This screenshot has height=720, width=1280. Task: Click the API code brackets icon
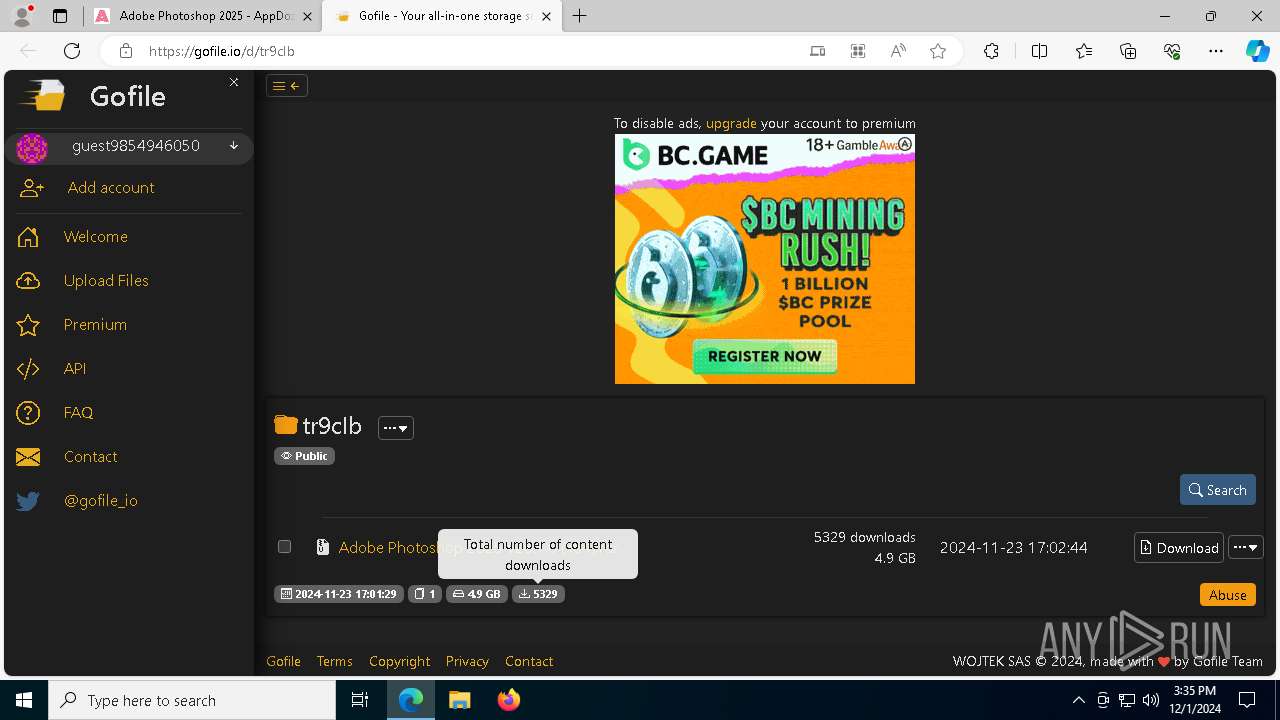tap(28, 369)
